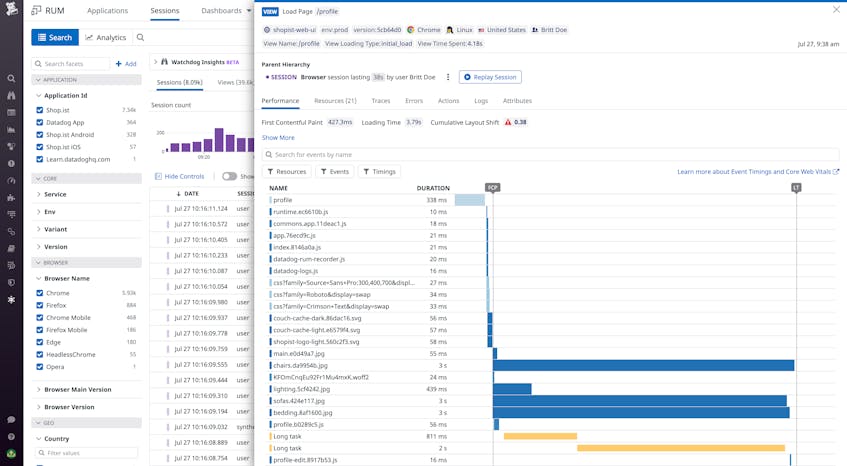Open the sidebar search magnifier icon

tap(11, 78)
